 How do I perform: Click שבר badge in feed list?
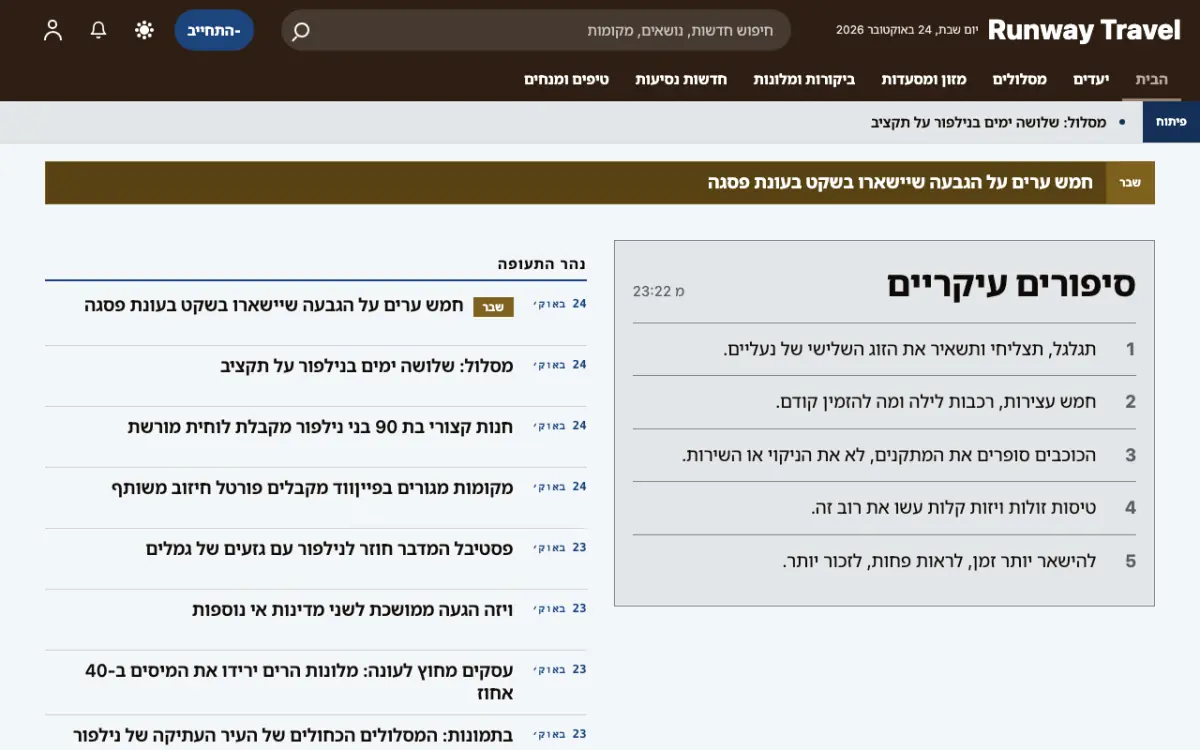(493, 307)
